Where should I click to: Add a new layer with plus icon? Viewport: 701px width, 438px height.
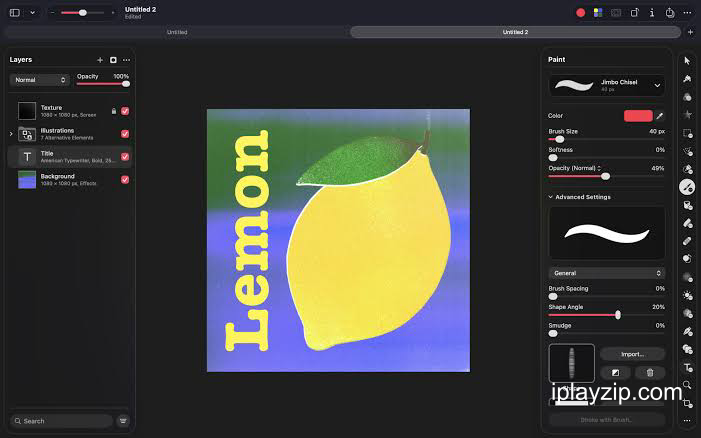[100, 60]
